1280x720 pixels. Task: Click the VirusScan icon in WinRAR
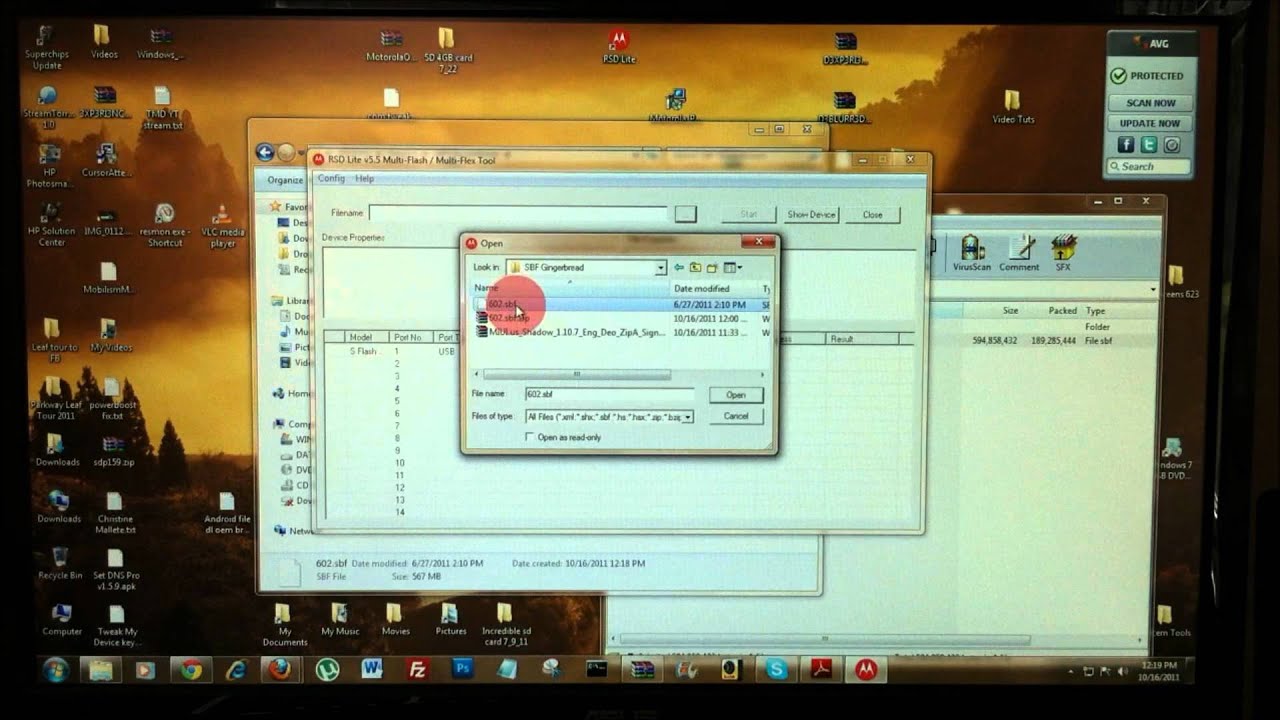971,253
